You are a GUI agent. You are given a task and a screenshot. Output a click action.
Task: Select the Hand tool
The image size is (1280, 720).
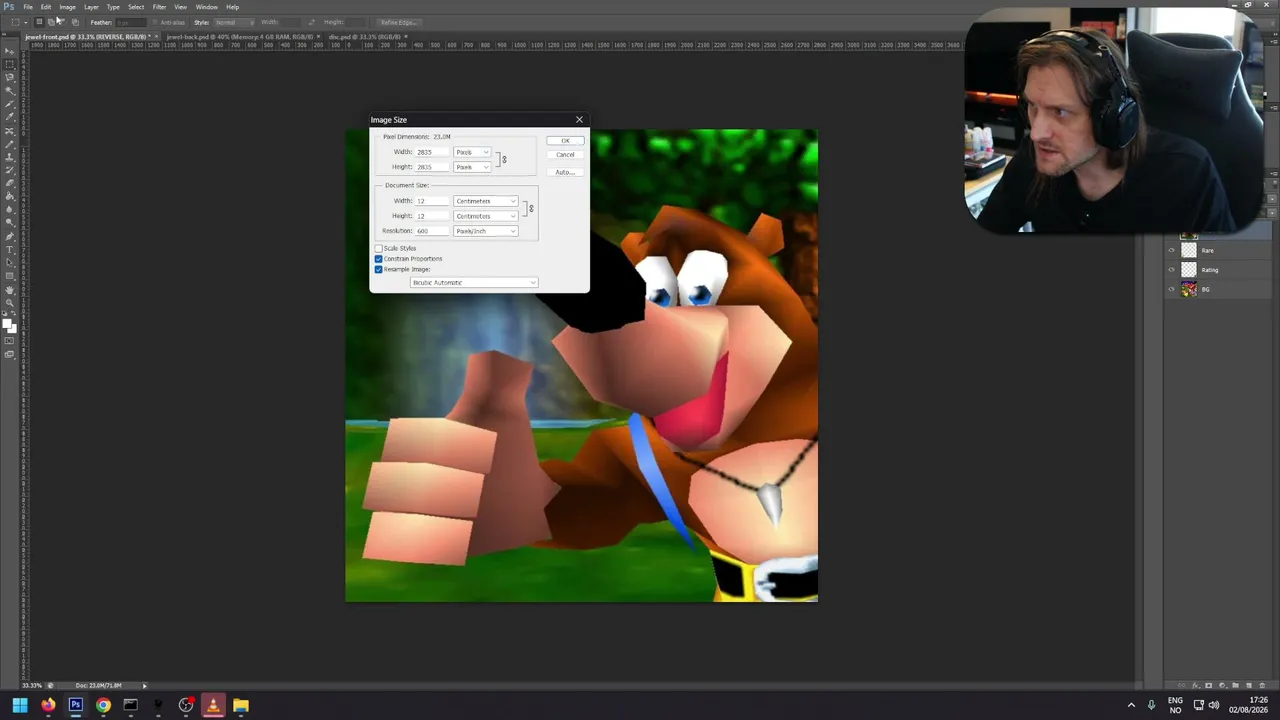point(10,290)
